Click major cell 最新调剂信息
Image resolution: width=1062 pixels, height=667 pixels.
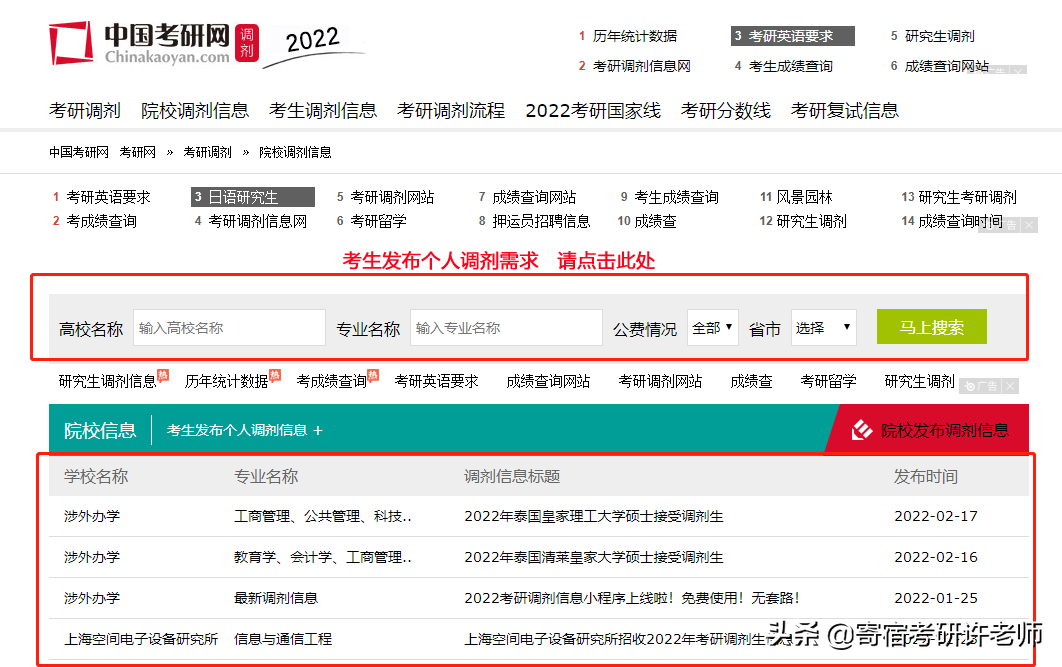coord(276,598)
